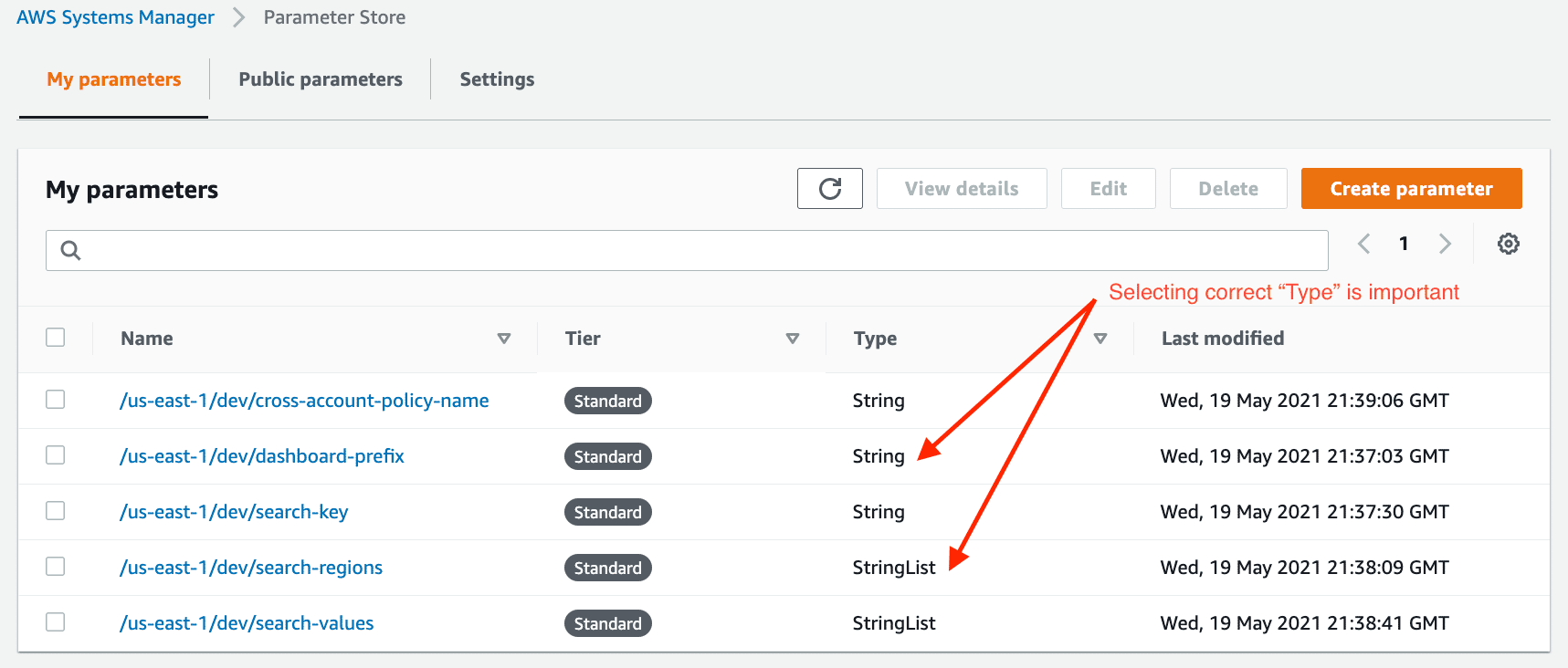Click the 21:38:41 GMT last modified date
1568x668 pixels.
(1304, 623)
